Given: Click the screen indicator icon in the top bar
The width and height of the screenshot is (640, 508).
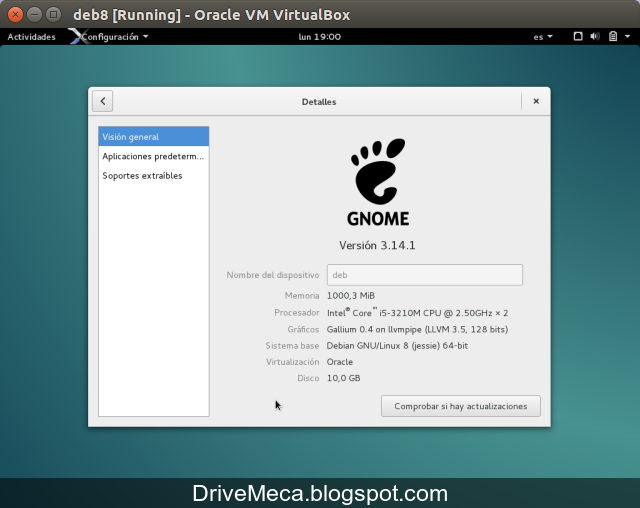Looking at the screenshot, I should (578, 36).
